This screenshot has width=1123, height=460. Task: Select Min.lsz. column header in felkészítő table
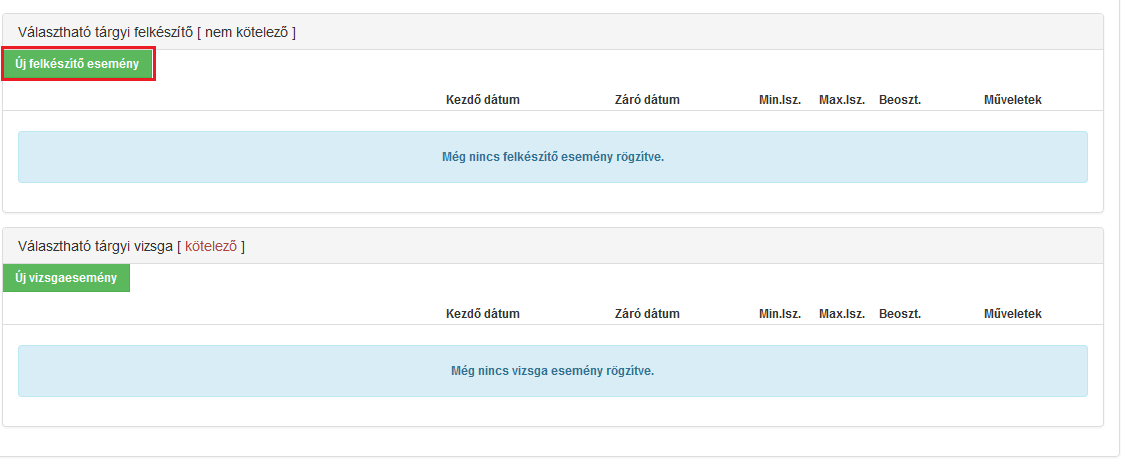pyautogui.click(x=782, y=100)
